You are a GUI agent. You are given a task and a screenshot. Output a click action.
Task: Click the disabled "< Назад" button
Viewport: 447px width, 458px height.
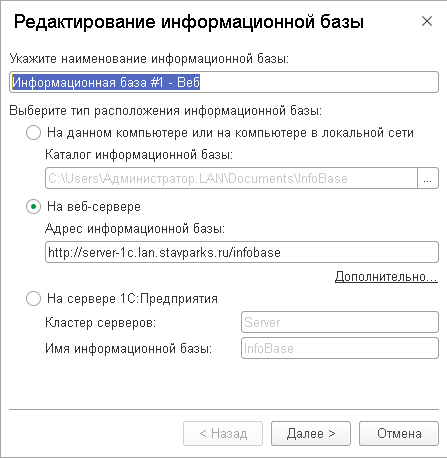(x=223, y=433)
